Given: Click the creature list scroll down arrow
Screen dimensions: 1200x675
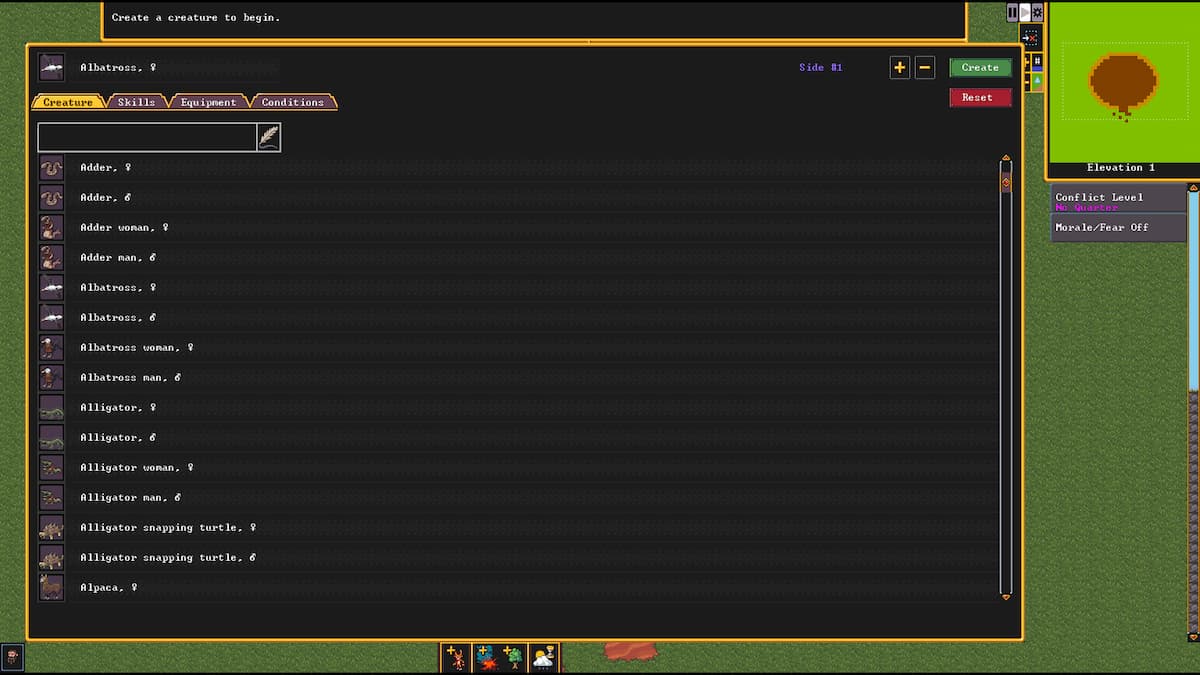Looking at the screenshot, I should 1006,597.
